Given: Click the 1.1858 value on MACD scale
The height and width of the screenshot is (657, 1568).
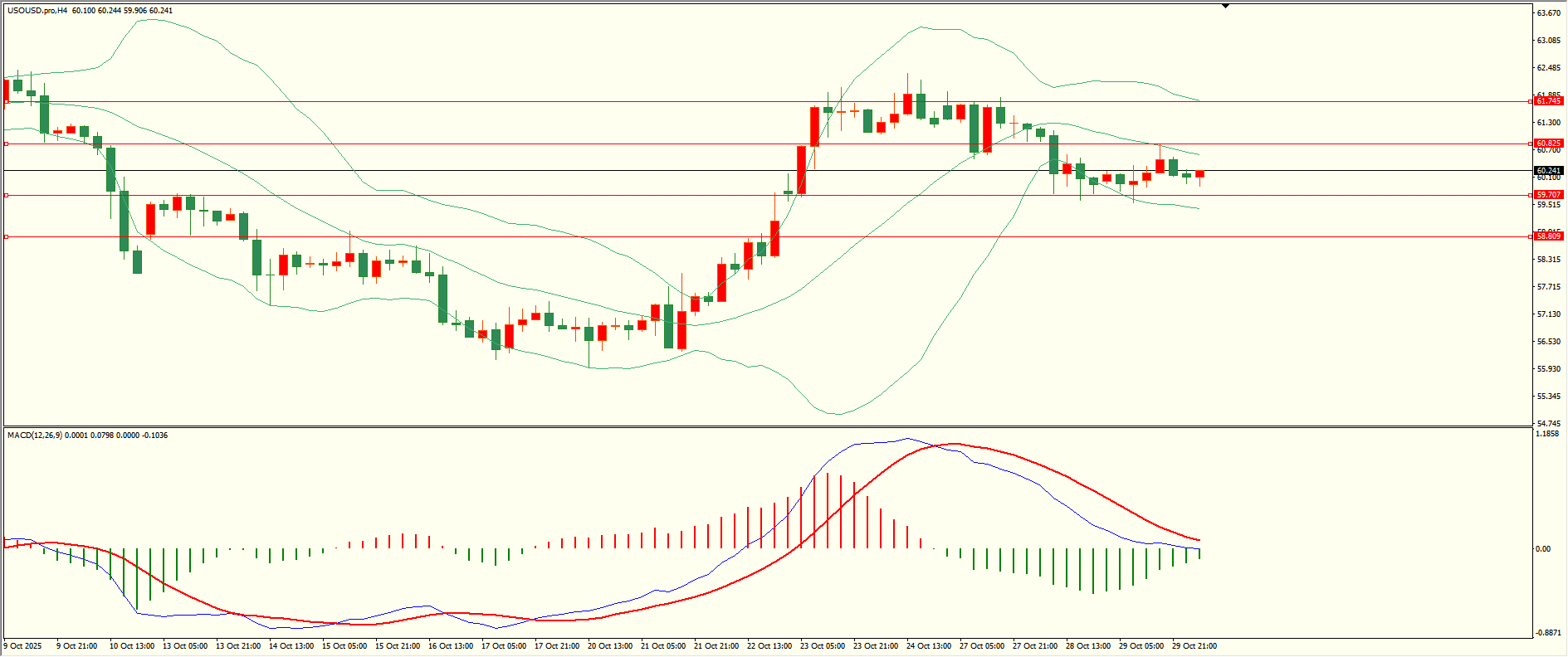Looking at the screenshot, I should pos(1547,434).
